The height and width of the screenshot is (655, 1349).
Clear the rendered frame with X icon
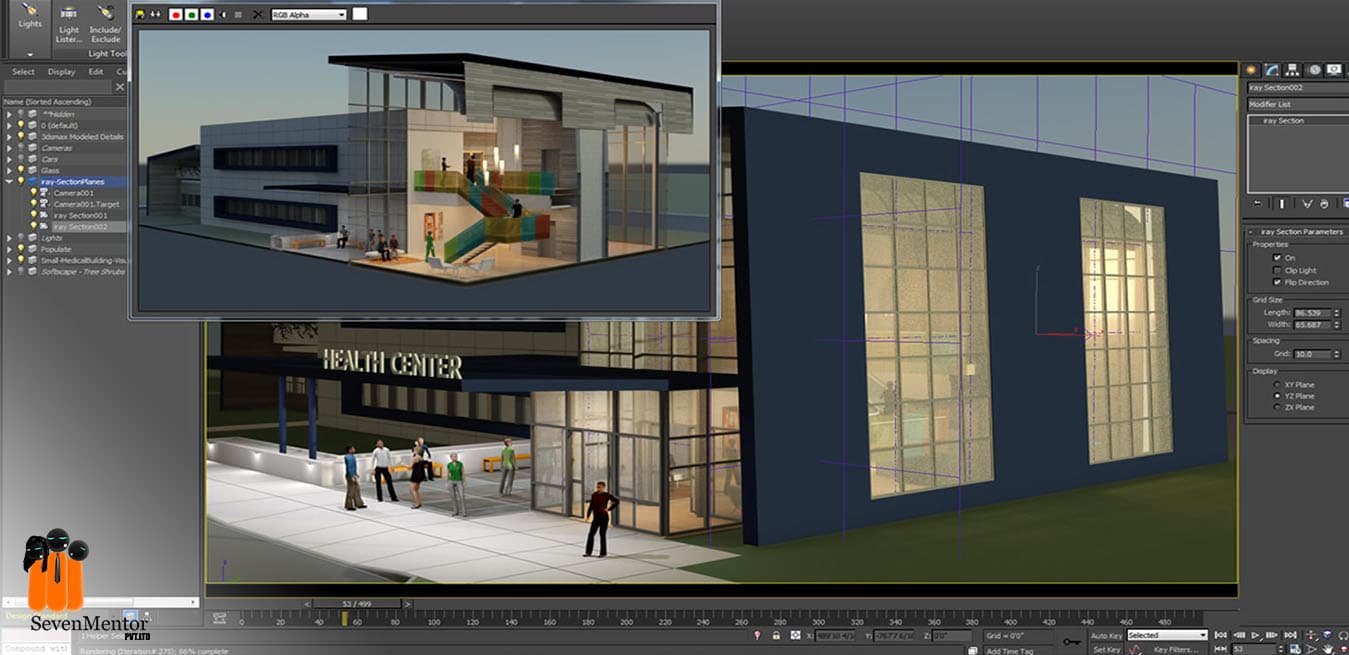click(257, 15)
